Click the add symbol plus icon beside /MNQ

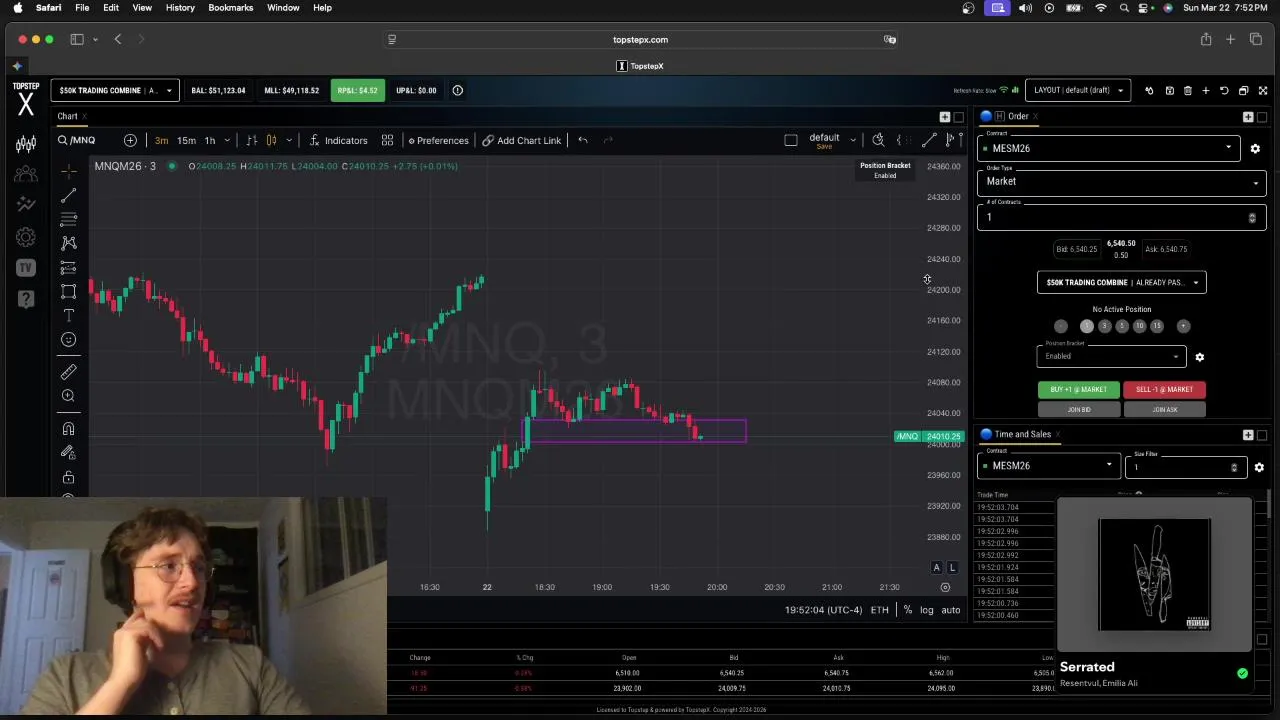(x=130, y=140)
